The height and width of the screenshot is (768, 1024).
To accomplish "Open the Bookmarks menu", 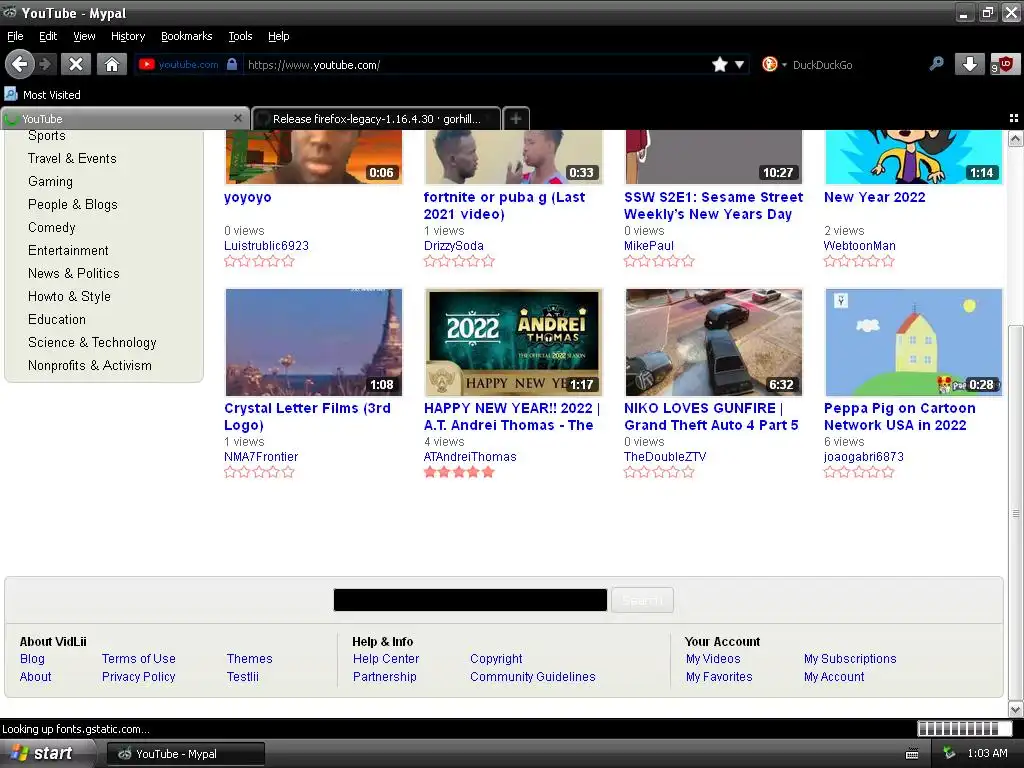I will point(187,36).
